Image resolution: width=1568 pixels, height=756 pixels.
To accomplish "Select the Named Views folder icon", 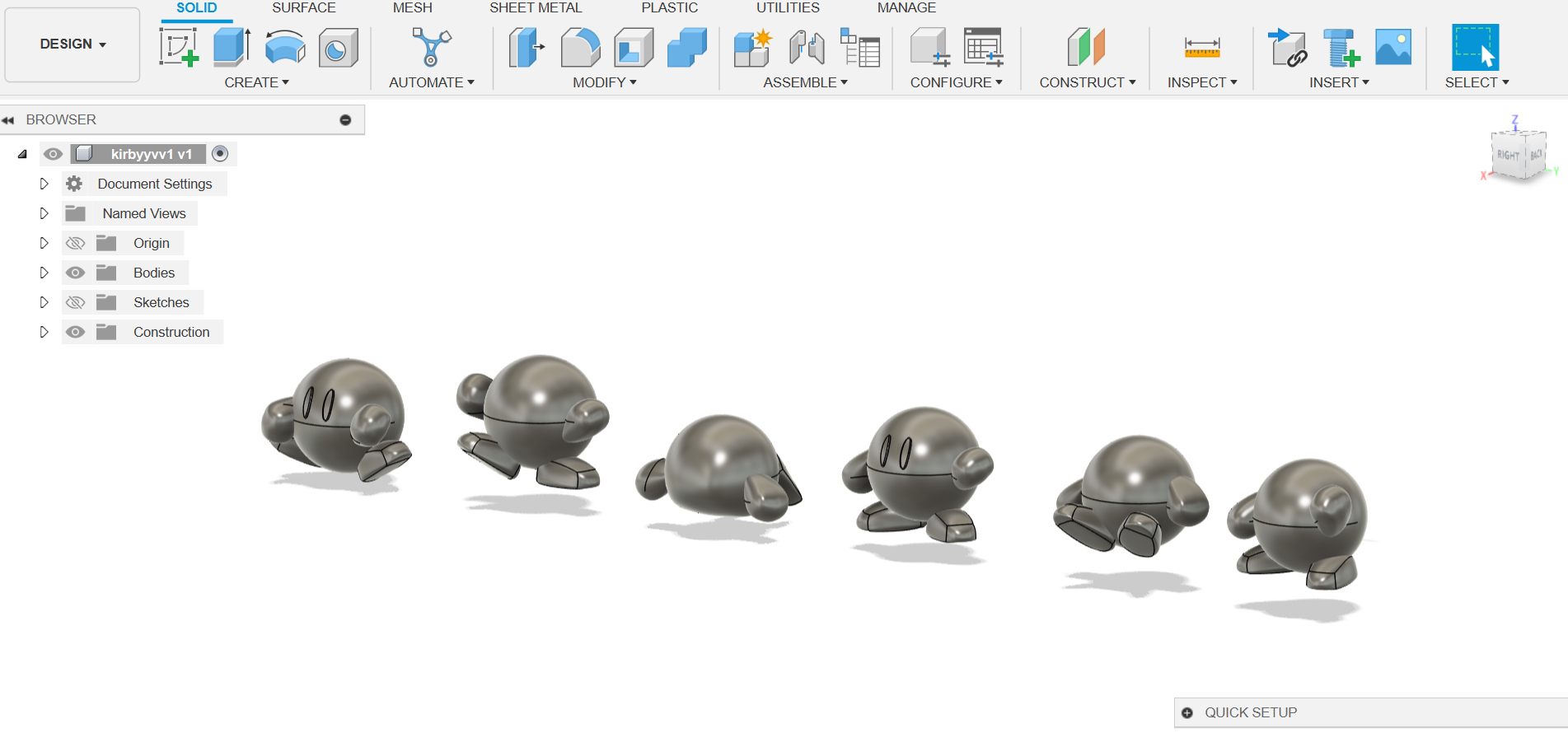I will pos(76,213).
